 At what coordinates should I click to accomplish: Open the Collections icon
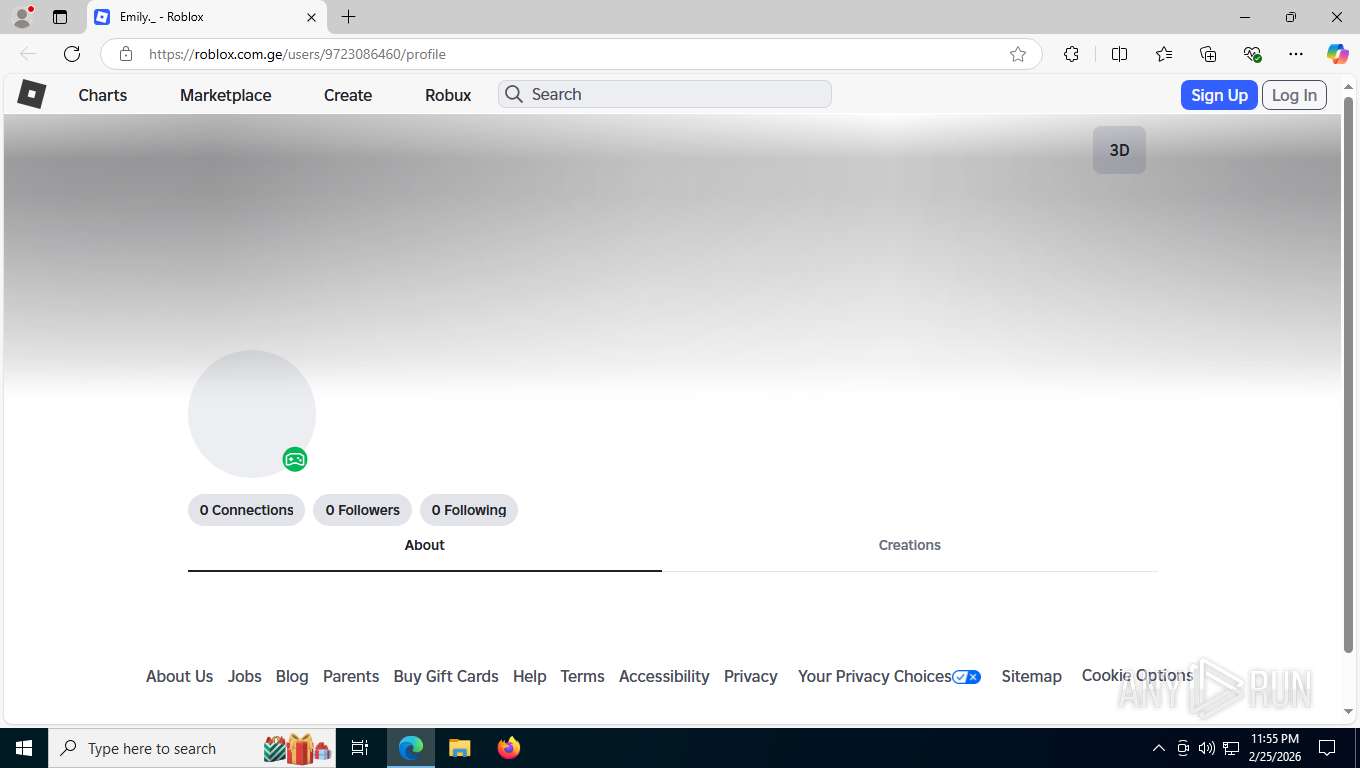tap(1208, 54)
